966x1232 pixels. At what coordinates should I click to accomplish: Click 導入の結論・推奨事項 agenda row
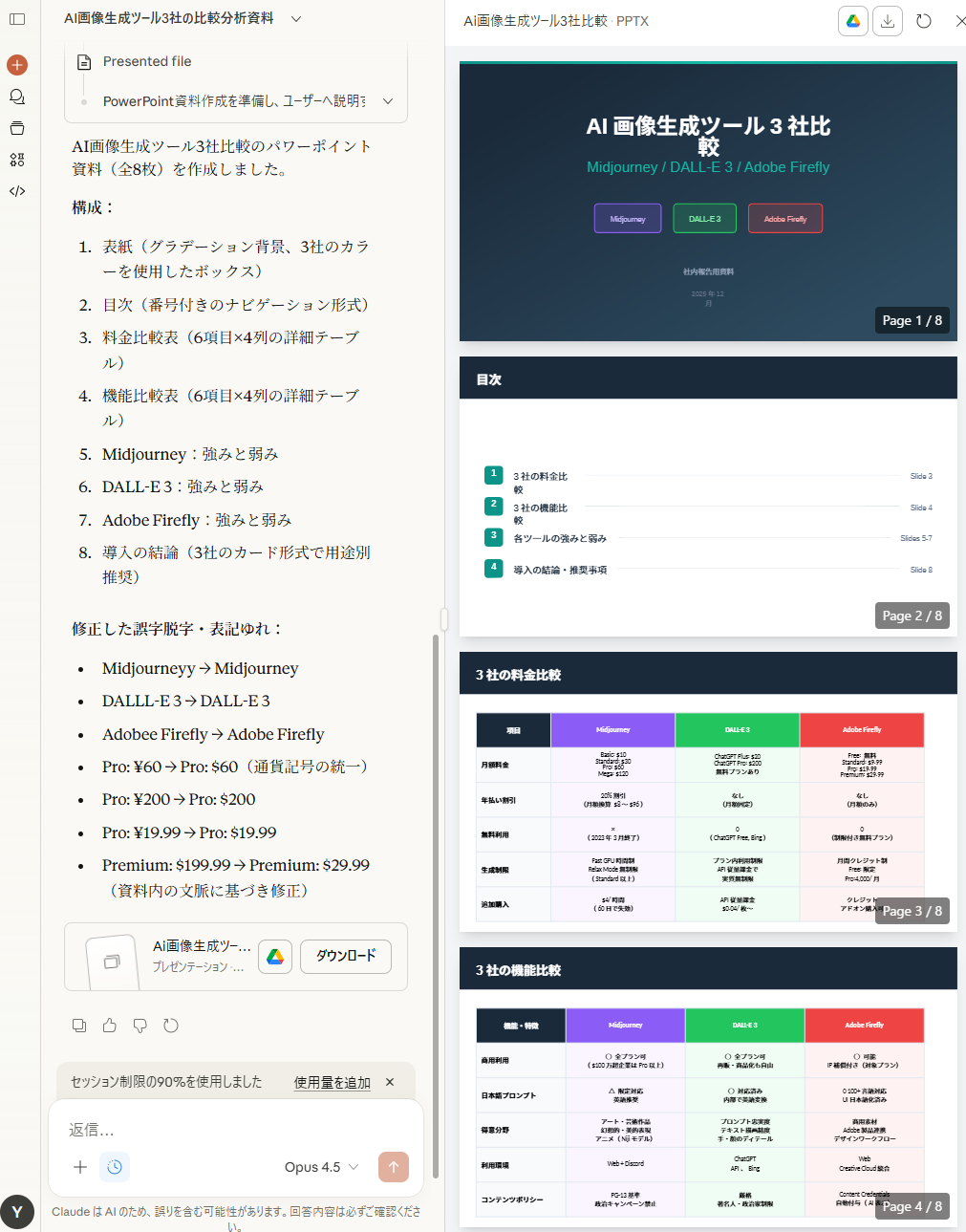[708, 570]
